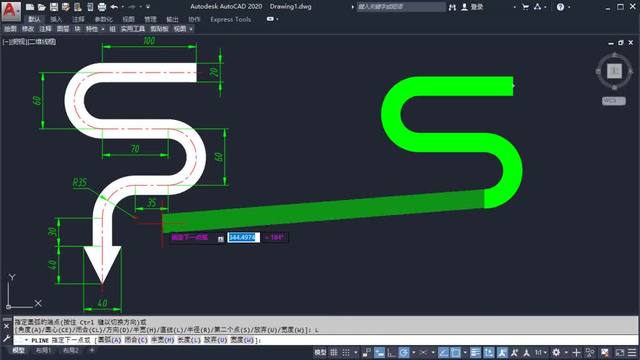Click the 半宽(H) option in command line
Screen dimensions: 640x360
pos(162,340)
